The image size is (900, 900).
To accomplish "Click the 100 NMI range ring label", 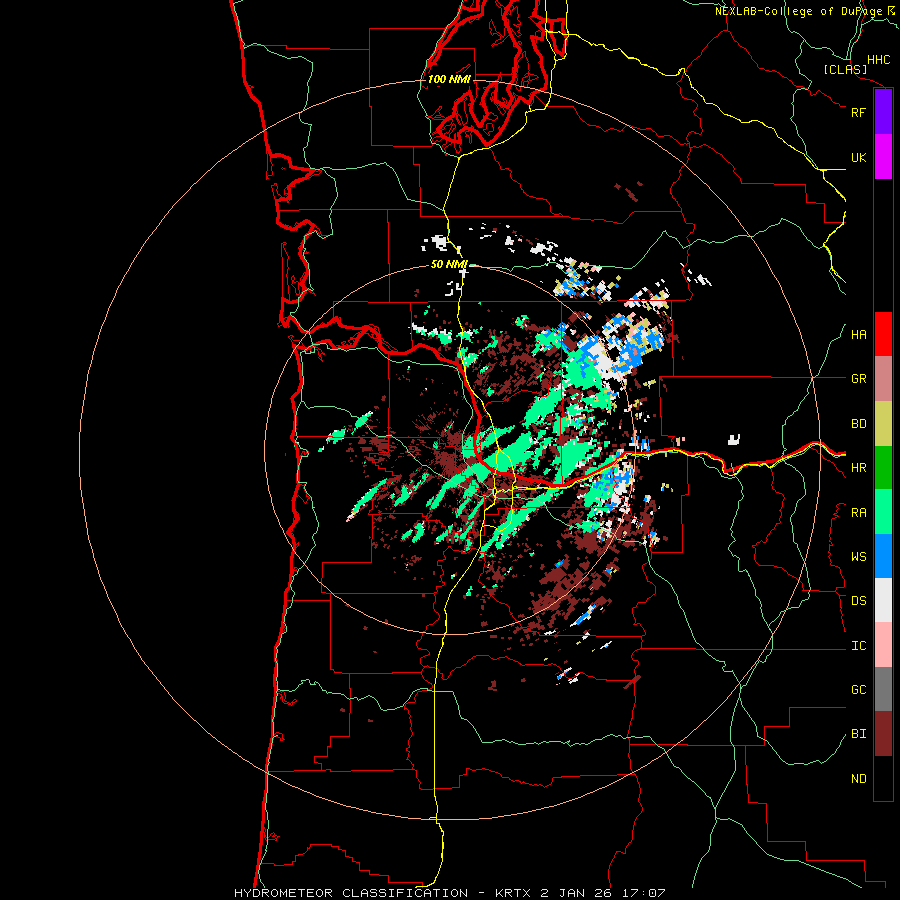I will 449,79.
